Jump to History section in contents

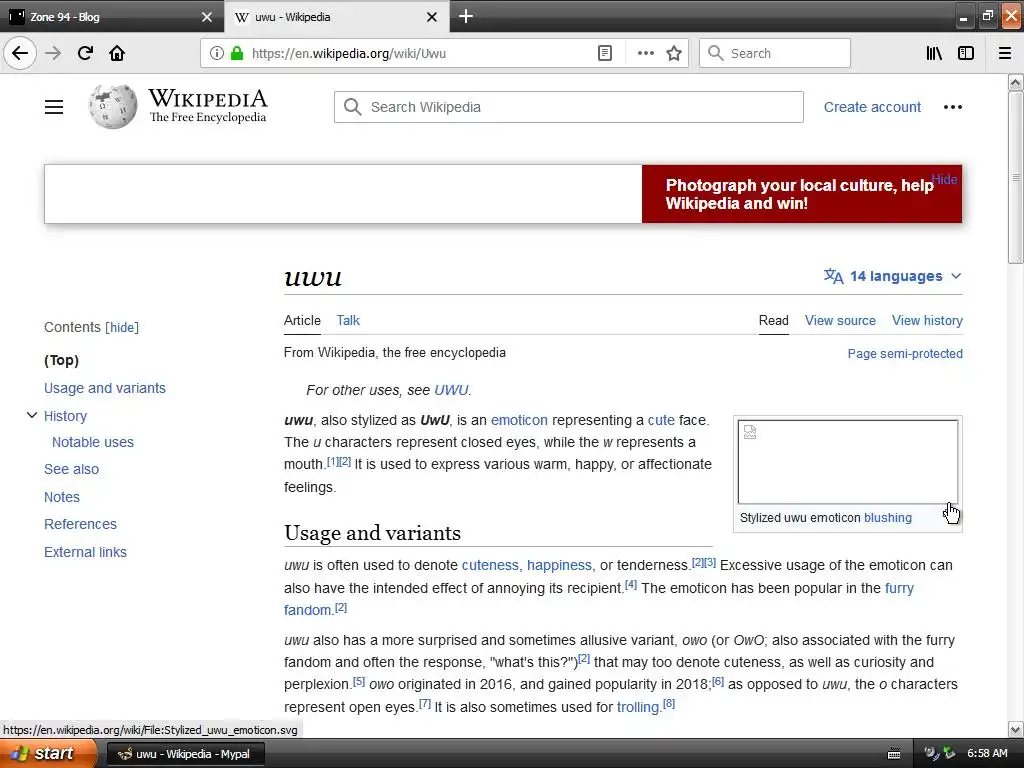tap(65, 416)
